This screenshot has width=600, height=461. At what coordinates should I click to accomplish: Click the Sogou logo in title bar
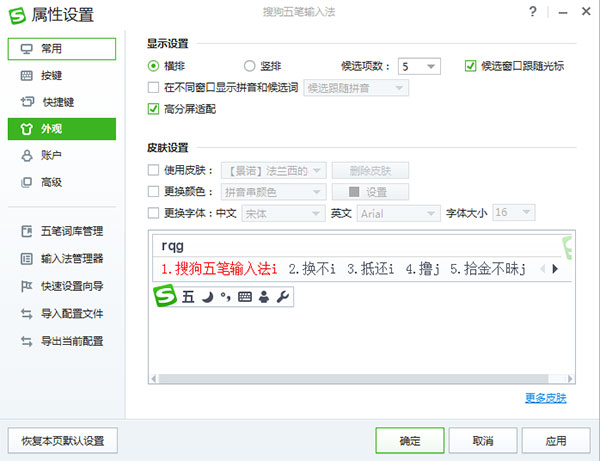coord(17,16)
